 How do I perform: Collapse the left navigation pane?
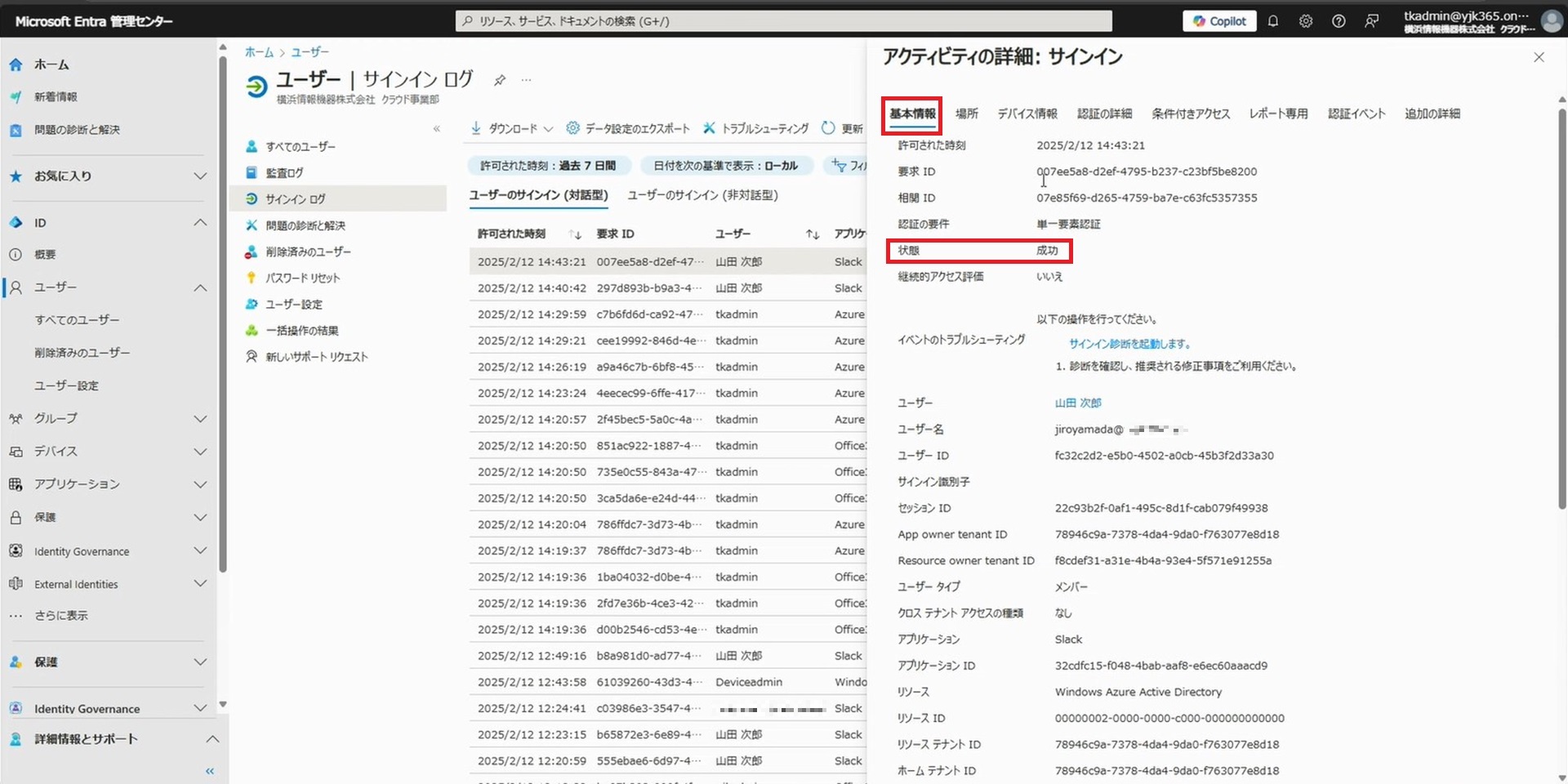click(210, 771)
